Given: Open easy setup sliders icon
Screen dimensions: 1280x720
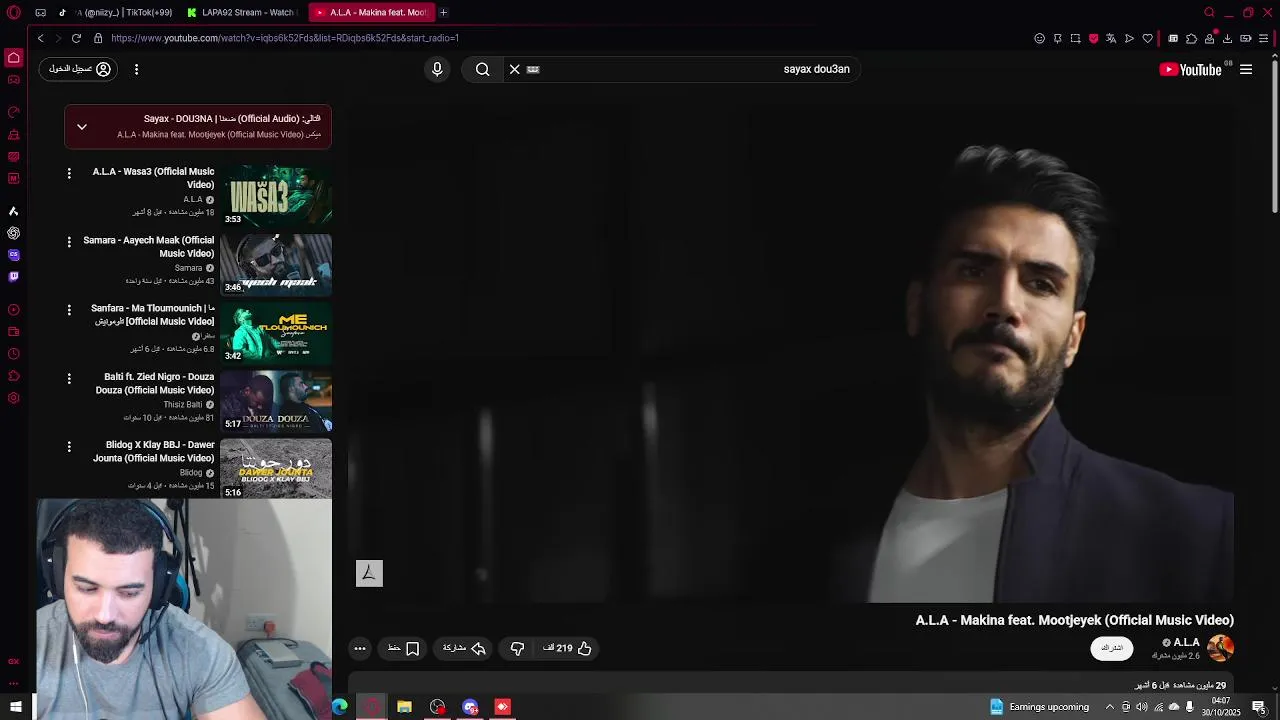Looking at the screenshot, I should click(x=1264, y=38).
